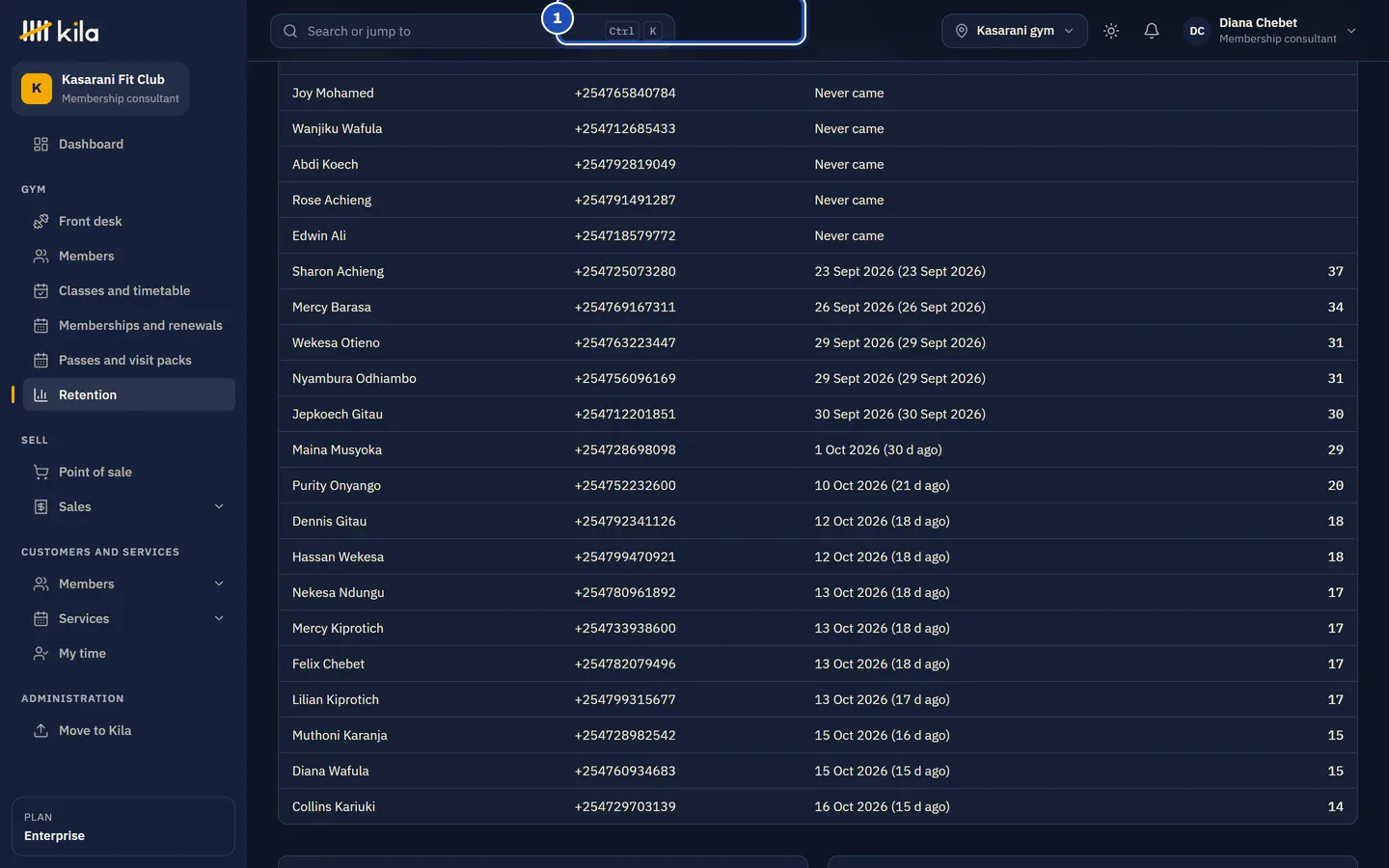Select member Muthoni Karanja
The height and width of the screenshot is (868, 1389).
(340, 735)
